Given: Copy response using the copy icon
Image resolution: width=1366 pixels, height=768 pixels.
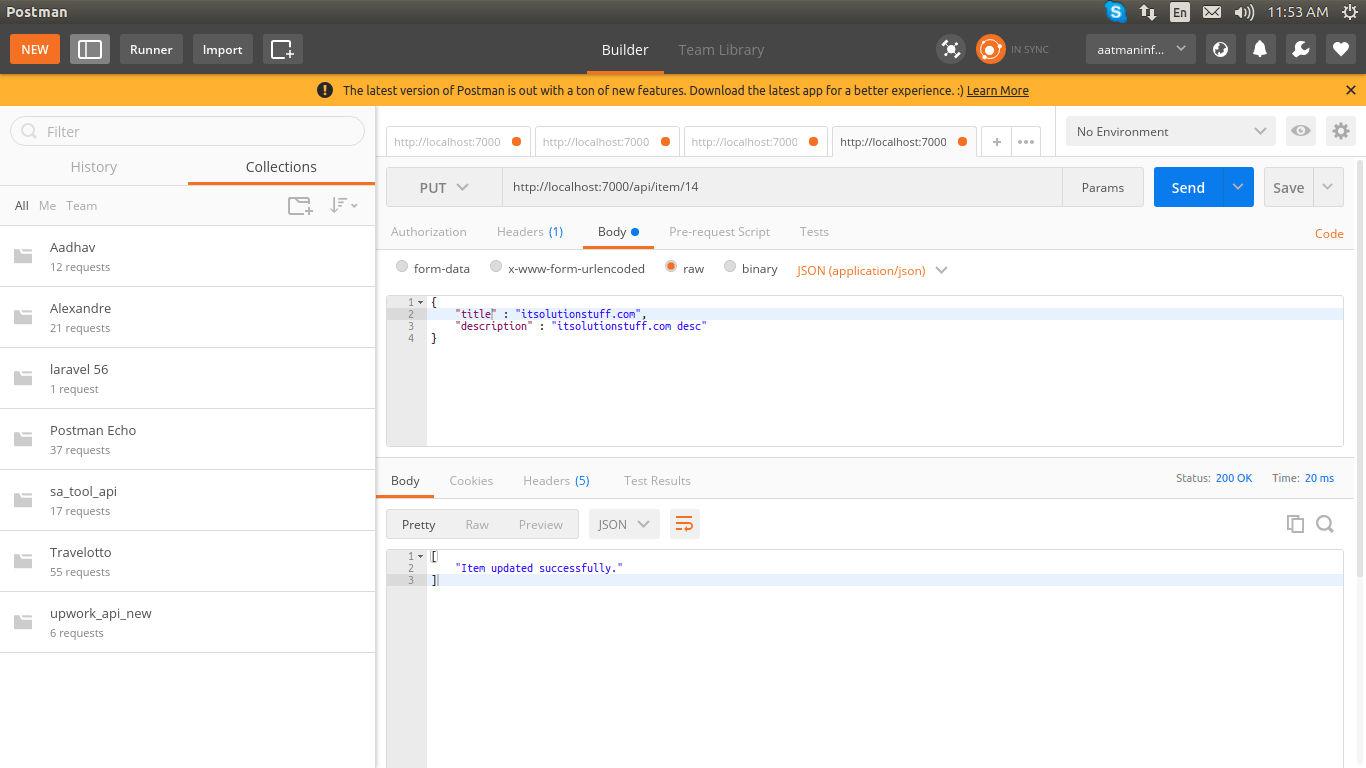Looking at the screenshot, I should 1295,524.
